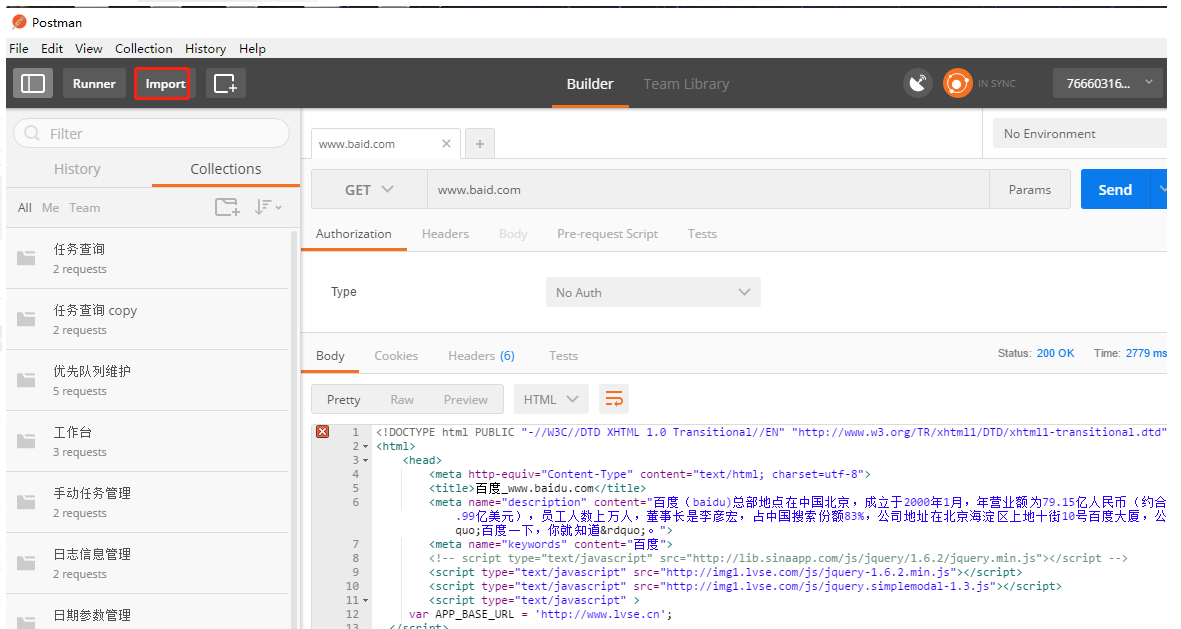Open a new window with the plus icon
This screenshot has width=1181, height=629.
225,84
